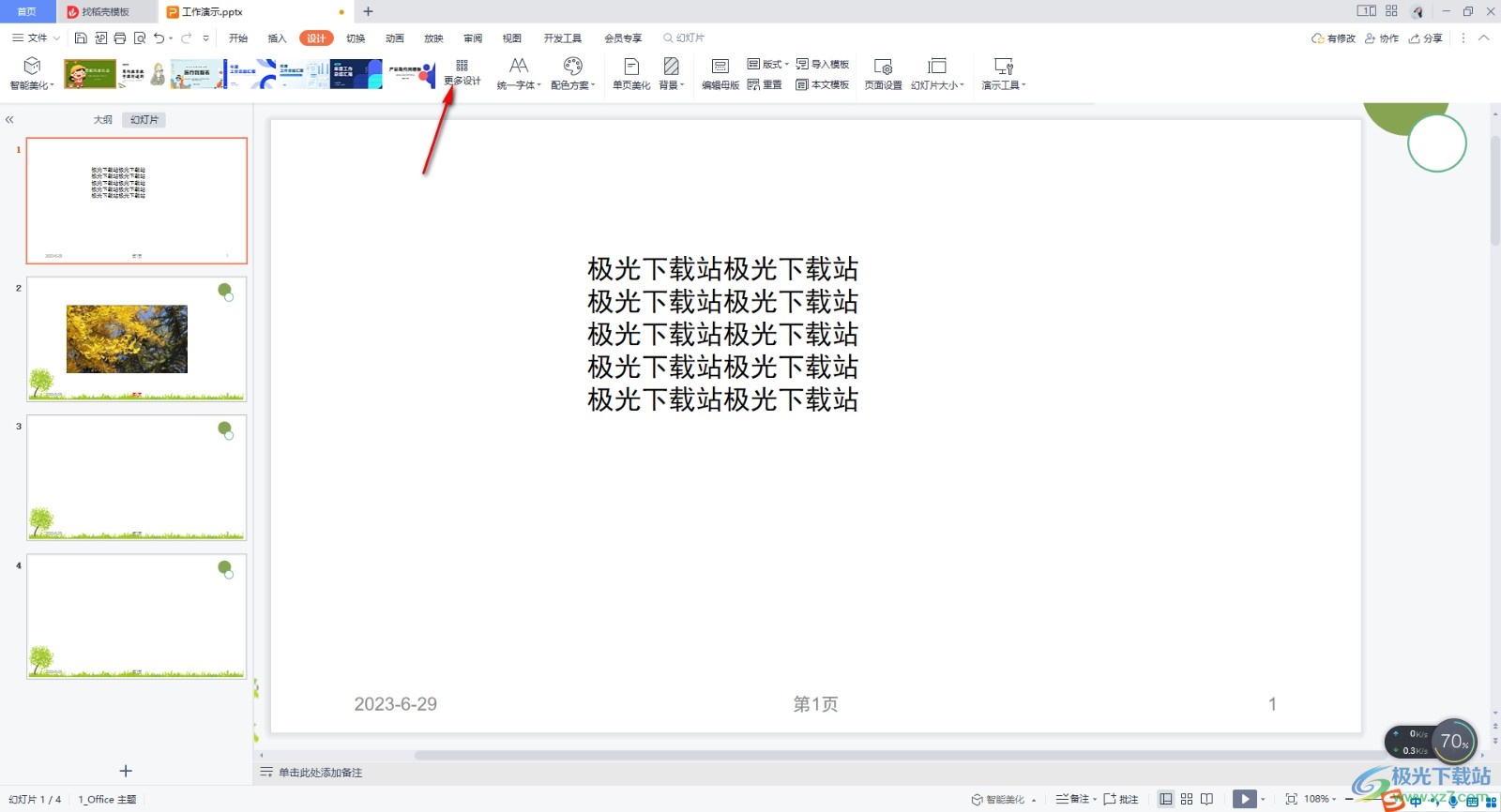The height and width of the screenshot is (812, 1501).
Task: Expand the undo history dropdown arrow
Action: (x=171, y=38)
